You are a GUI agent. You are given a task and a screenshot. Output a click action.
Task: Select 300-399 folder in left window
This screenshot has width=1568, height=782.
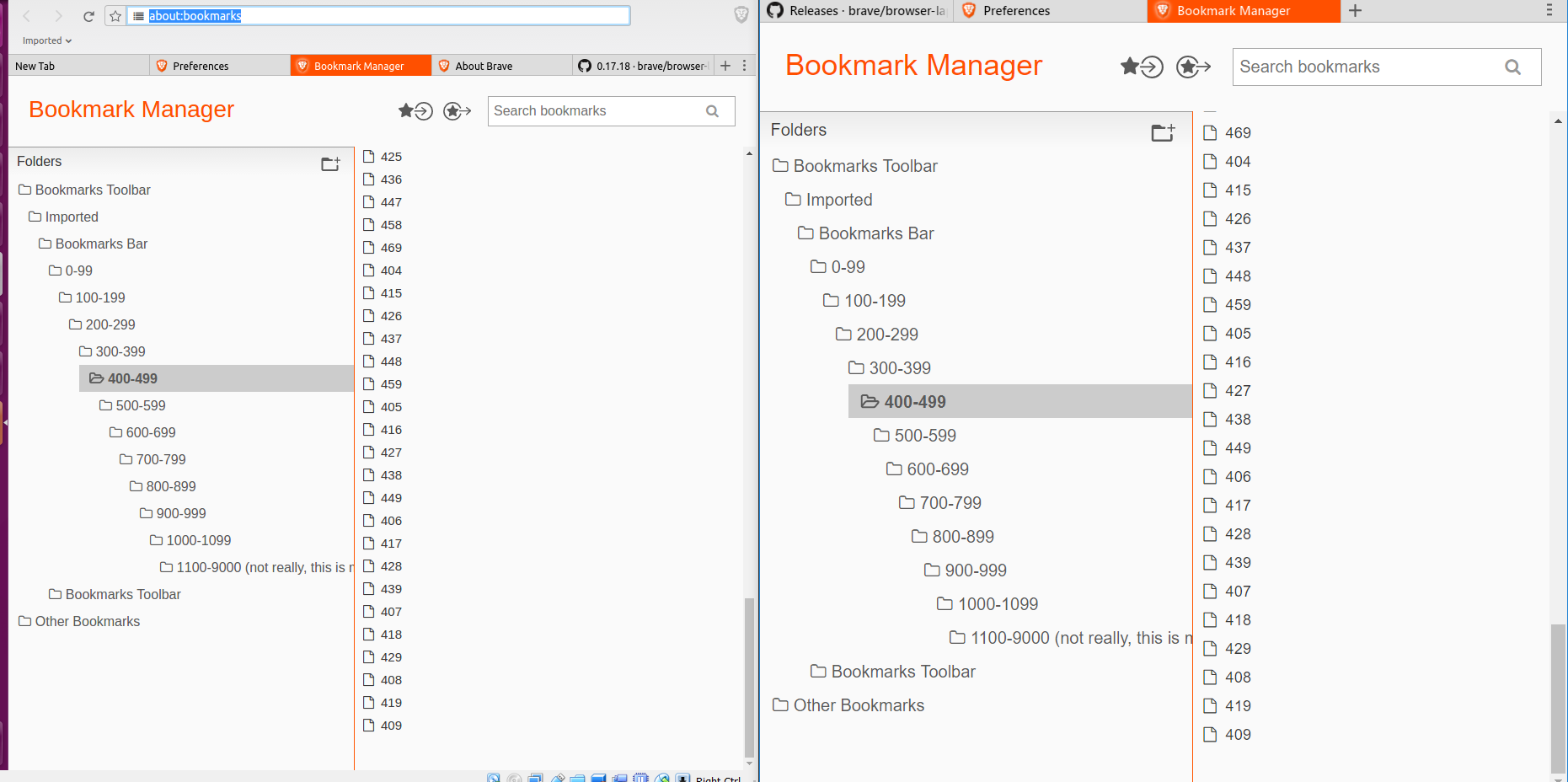click(x=112, y=351)
